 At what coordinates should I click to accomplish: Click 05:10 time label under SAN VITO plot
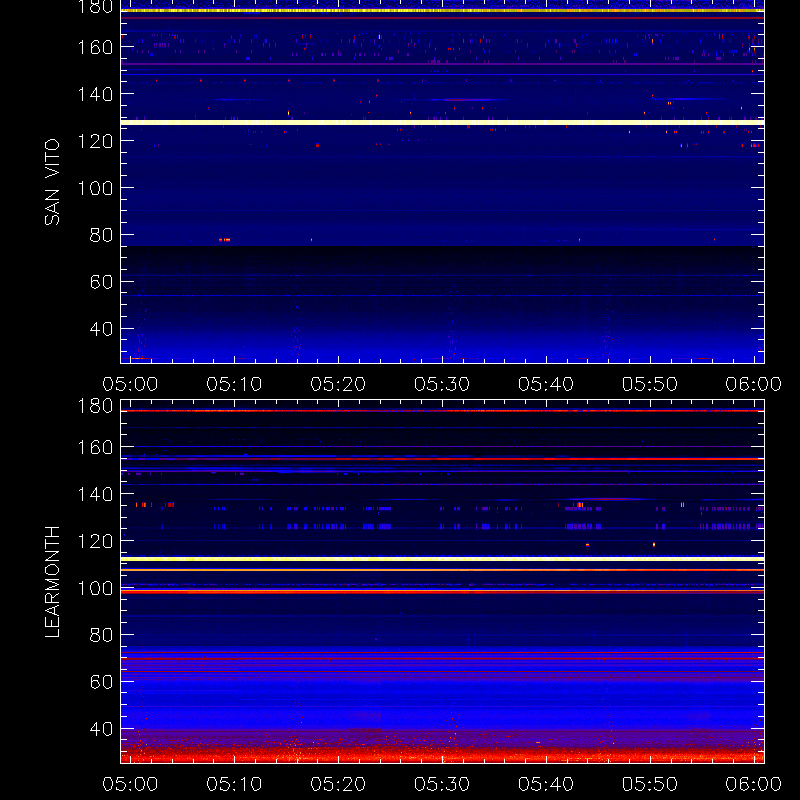[234, 384]
